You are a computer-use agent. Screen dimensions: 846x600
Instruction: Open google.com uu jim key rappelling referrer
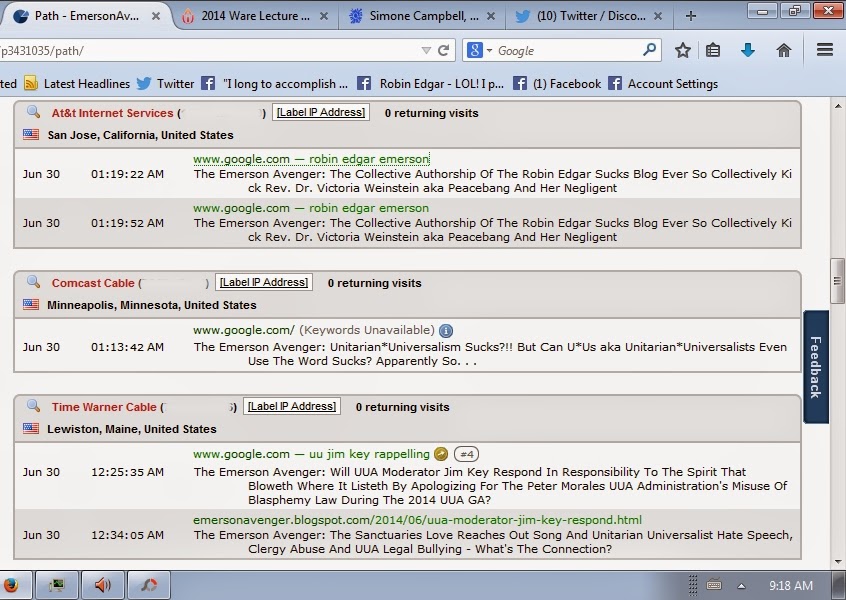click(x=311, y=454)
